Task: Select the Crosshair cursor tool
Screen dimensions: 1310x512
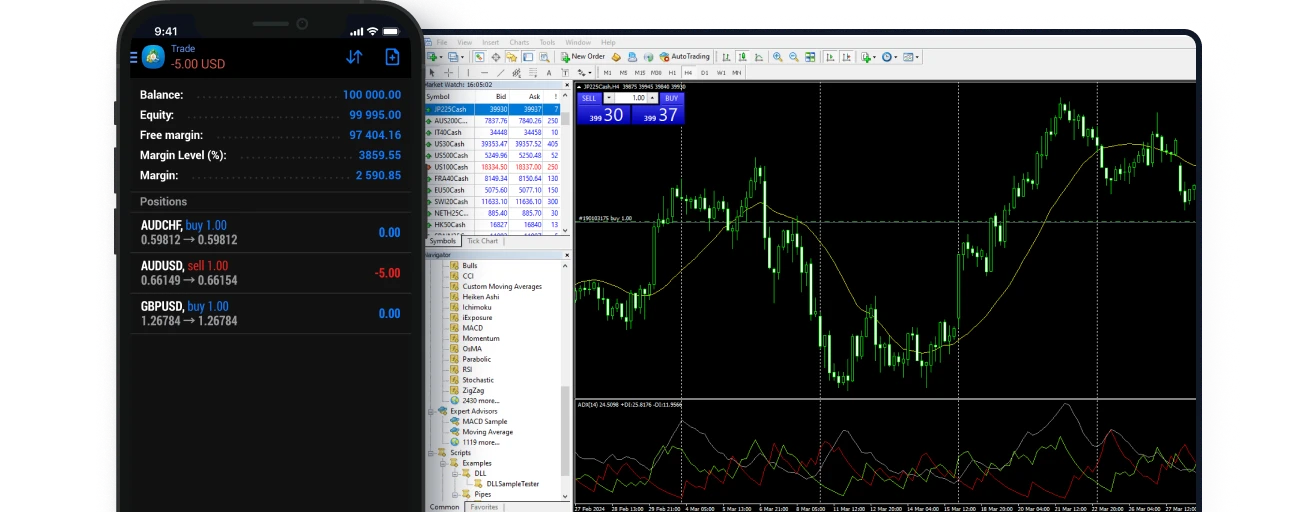Action: coord(446,73)
